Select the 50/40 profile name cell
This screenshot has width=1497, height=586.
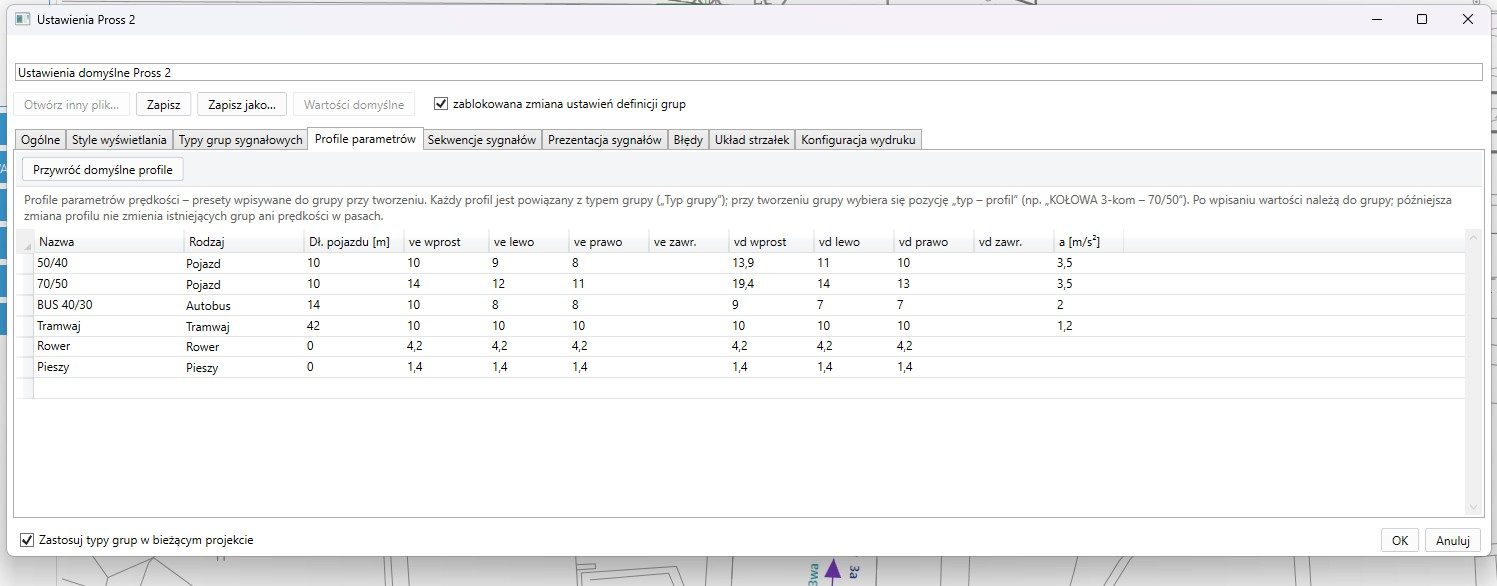point(109,263)
